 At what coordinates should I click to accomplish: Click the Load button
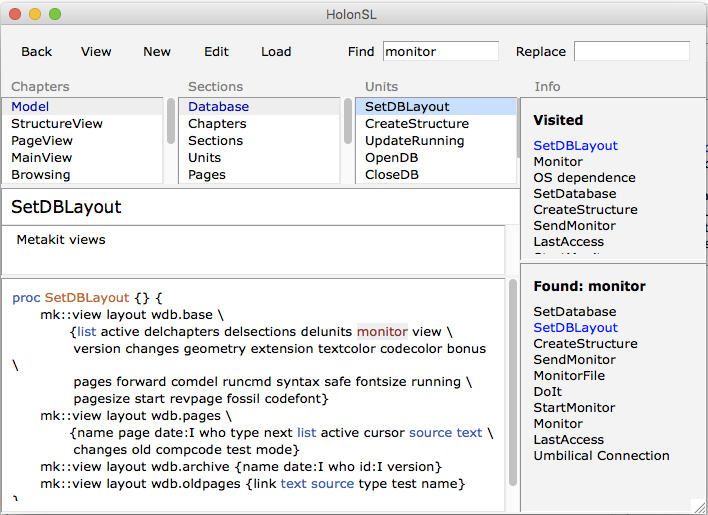point(276,51)
